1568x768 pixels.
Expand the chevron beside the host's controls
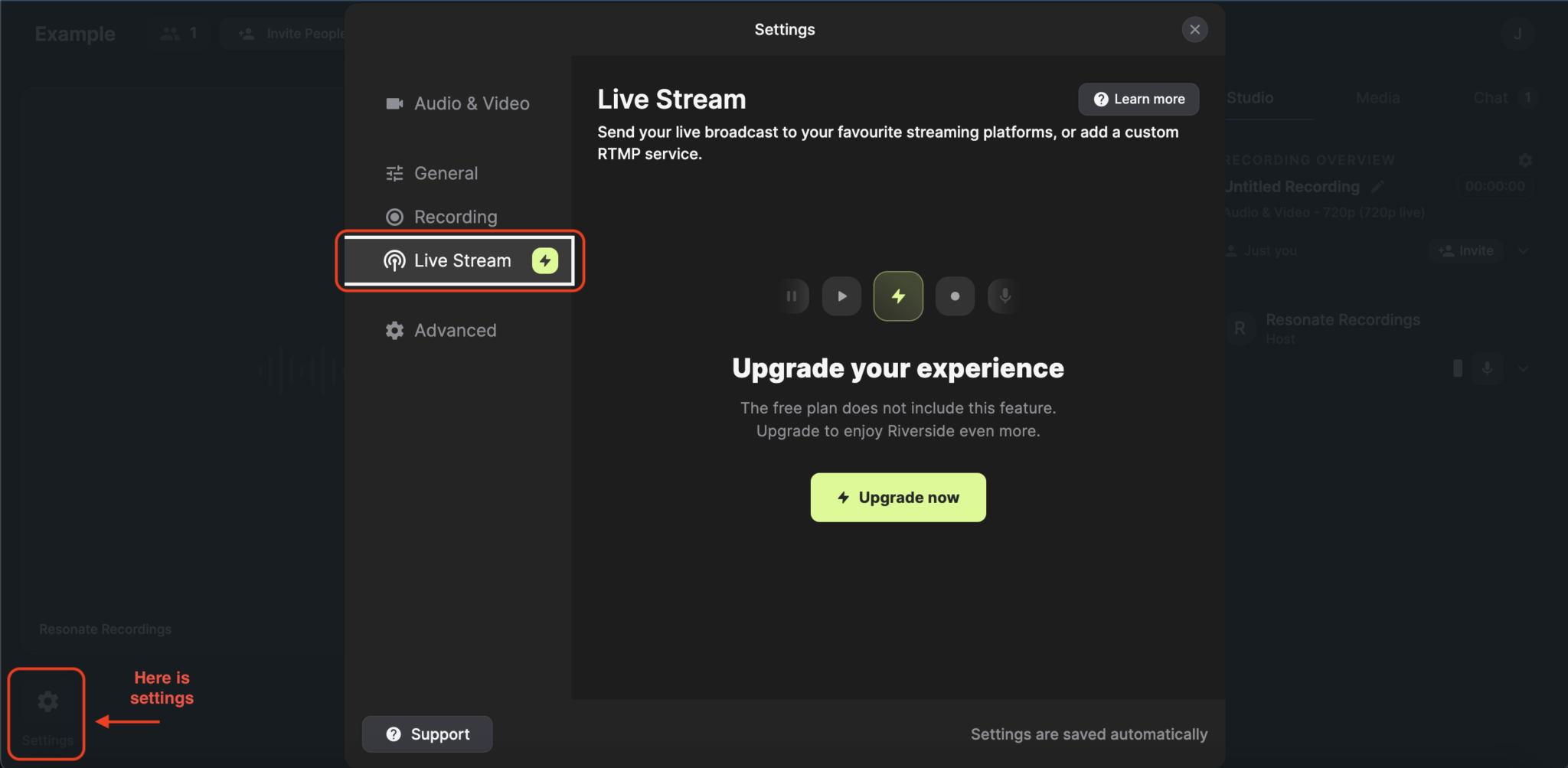(1524, 368)
